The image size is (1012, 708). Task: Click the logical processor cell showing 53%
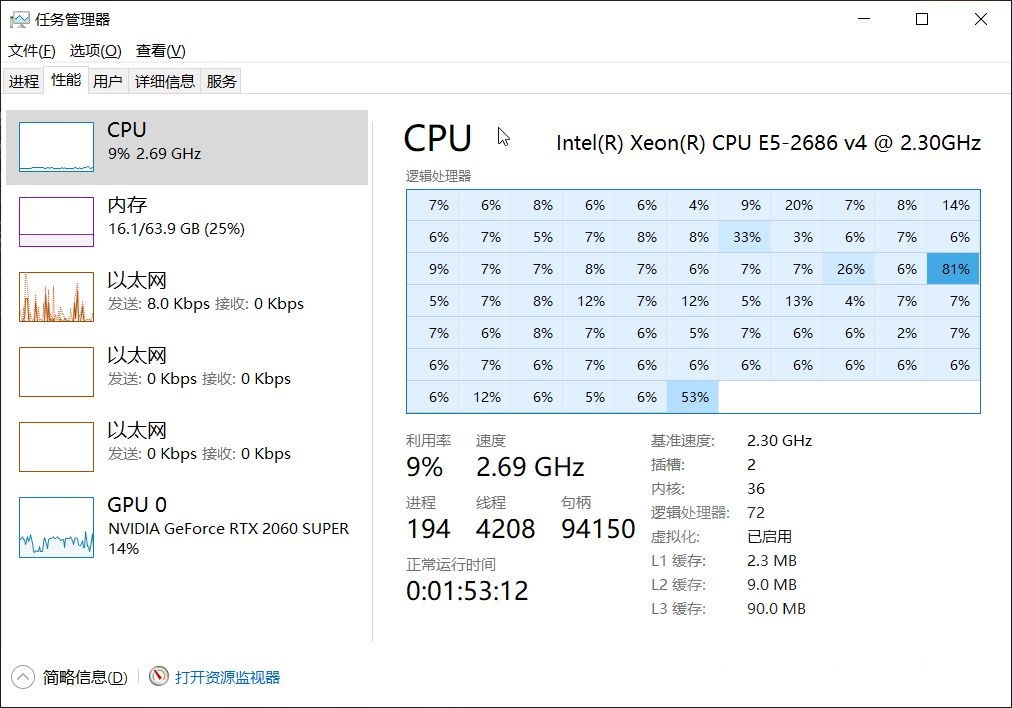tap(694, 397)
